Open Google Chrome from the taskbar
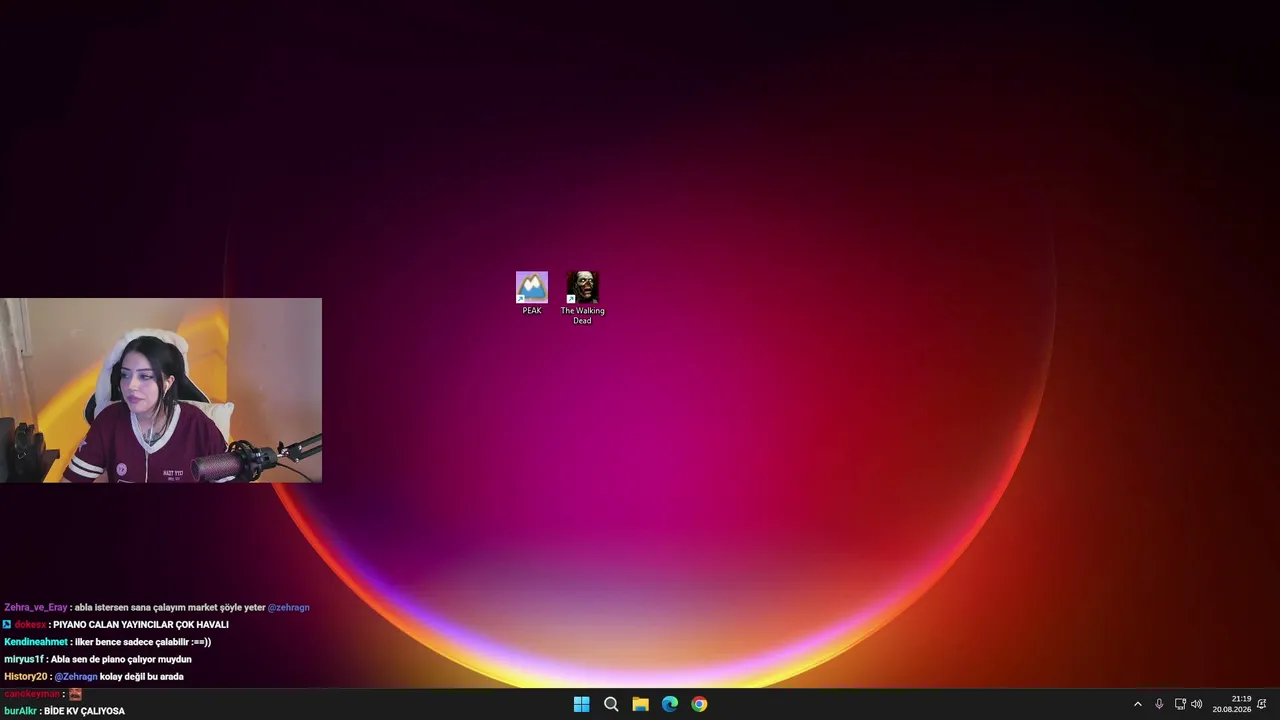 point(699,704)
